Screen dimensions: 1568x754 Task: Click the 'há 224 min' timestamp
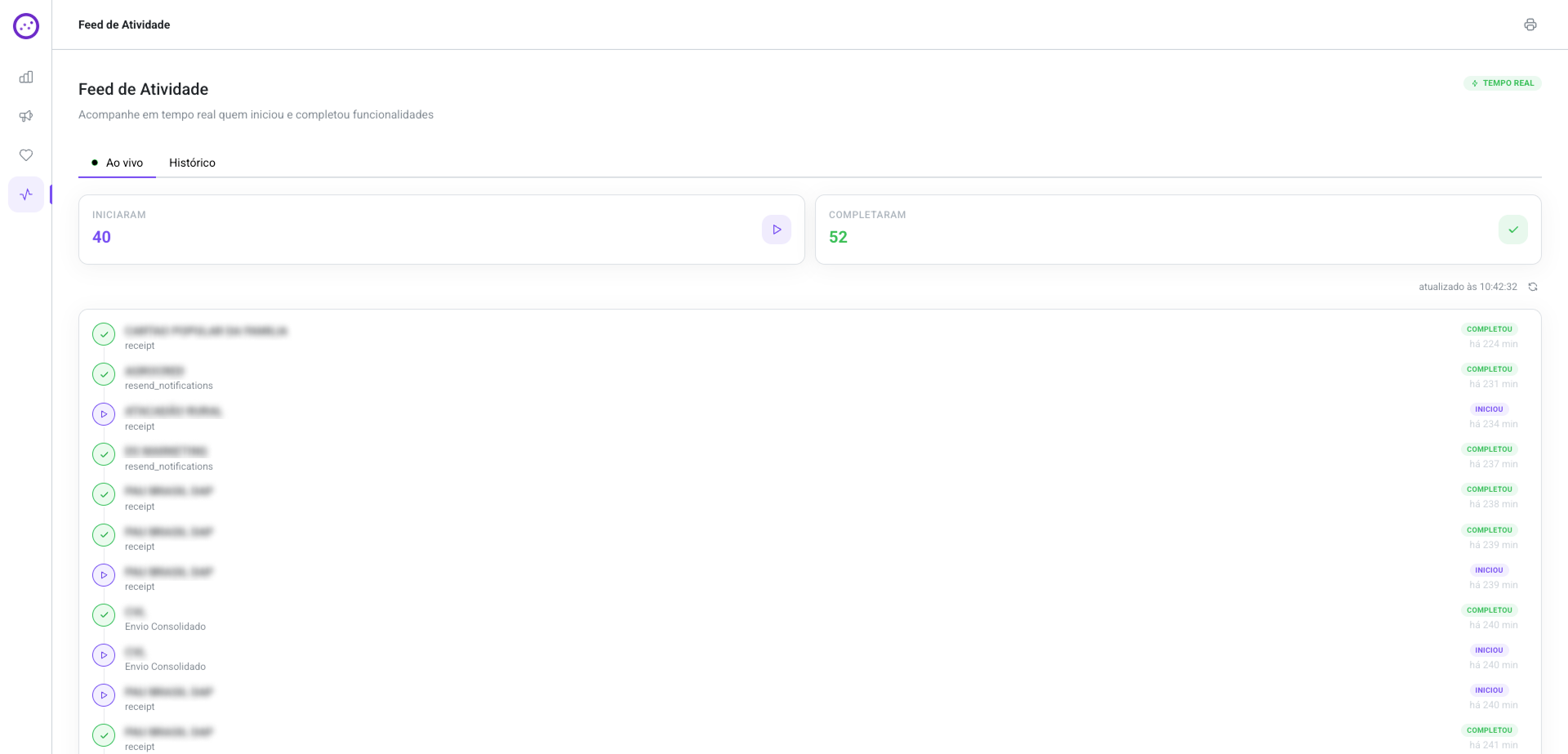click(x=1494, y=344)
